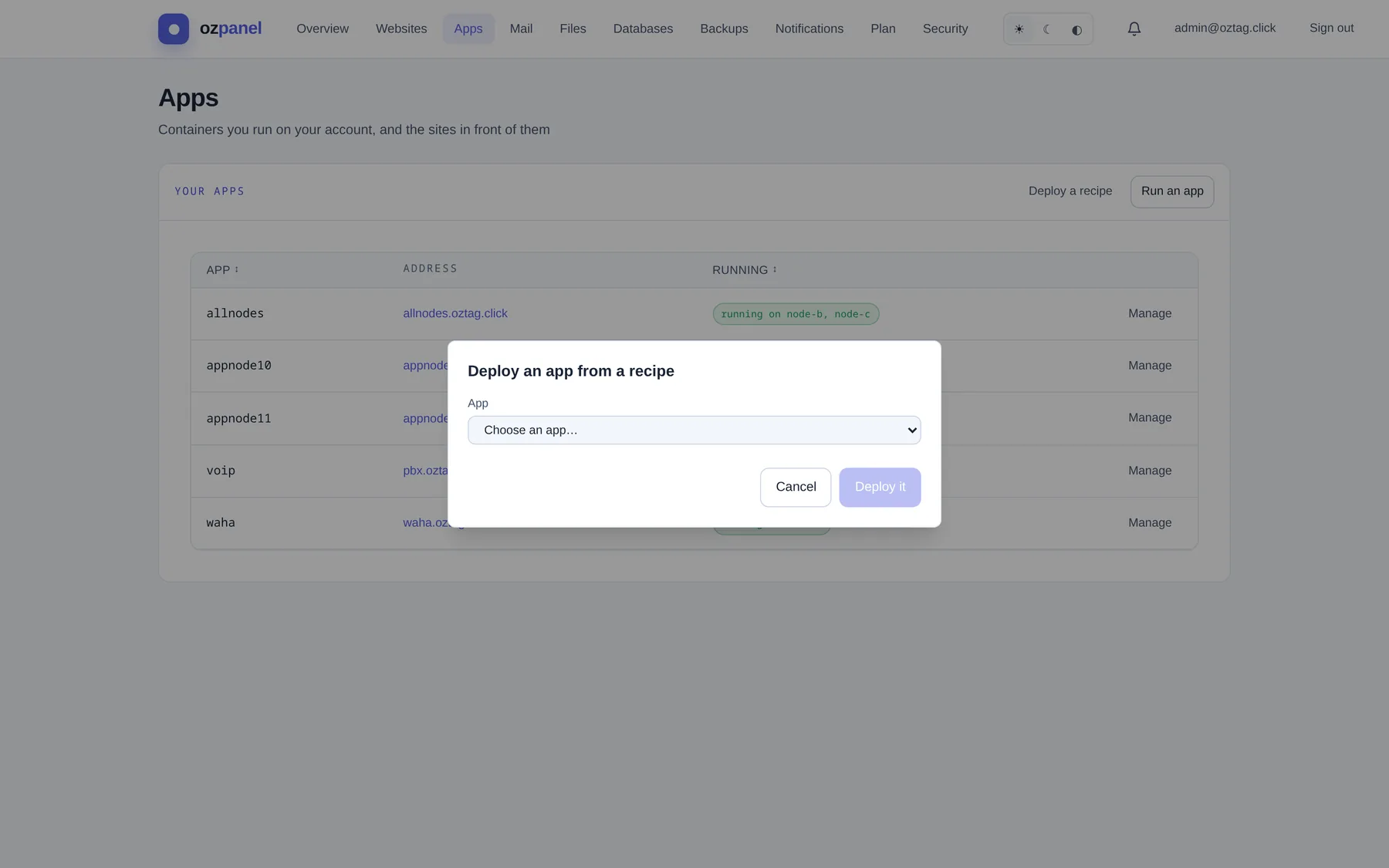
Task: Click the ADDRESS column header
Action: [430, 269]
